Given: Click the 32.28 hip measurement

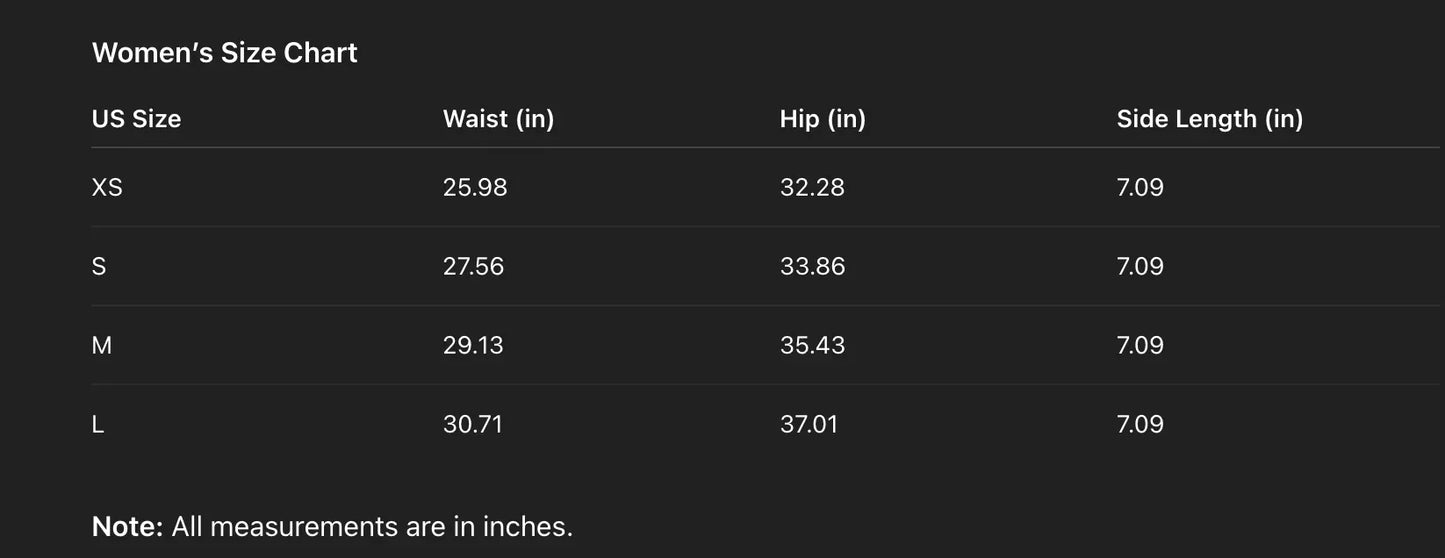Looking at the screenshot, I should point(812,187).
